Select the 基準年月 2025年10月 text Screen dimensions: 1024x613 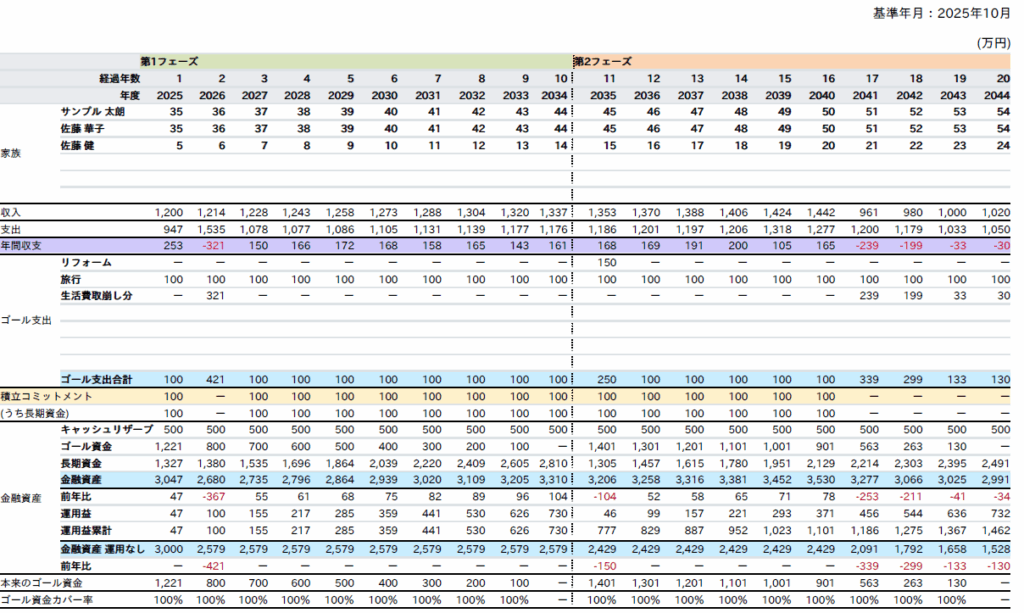click(941, 13)
